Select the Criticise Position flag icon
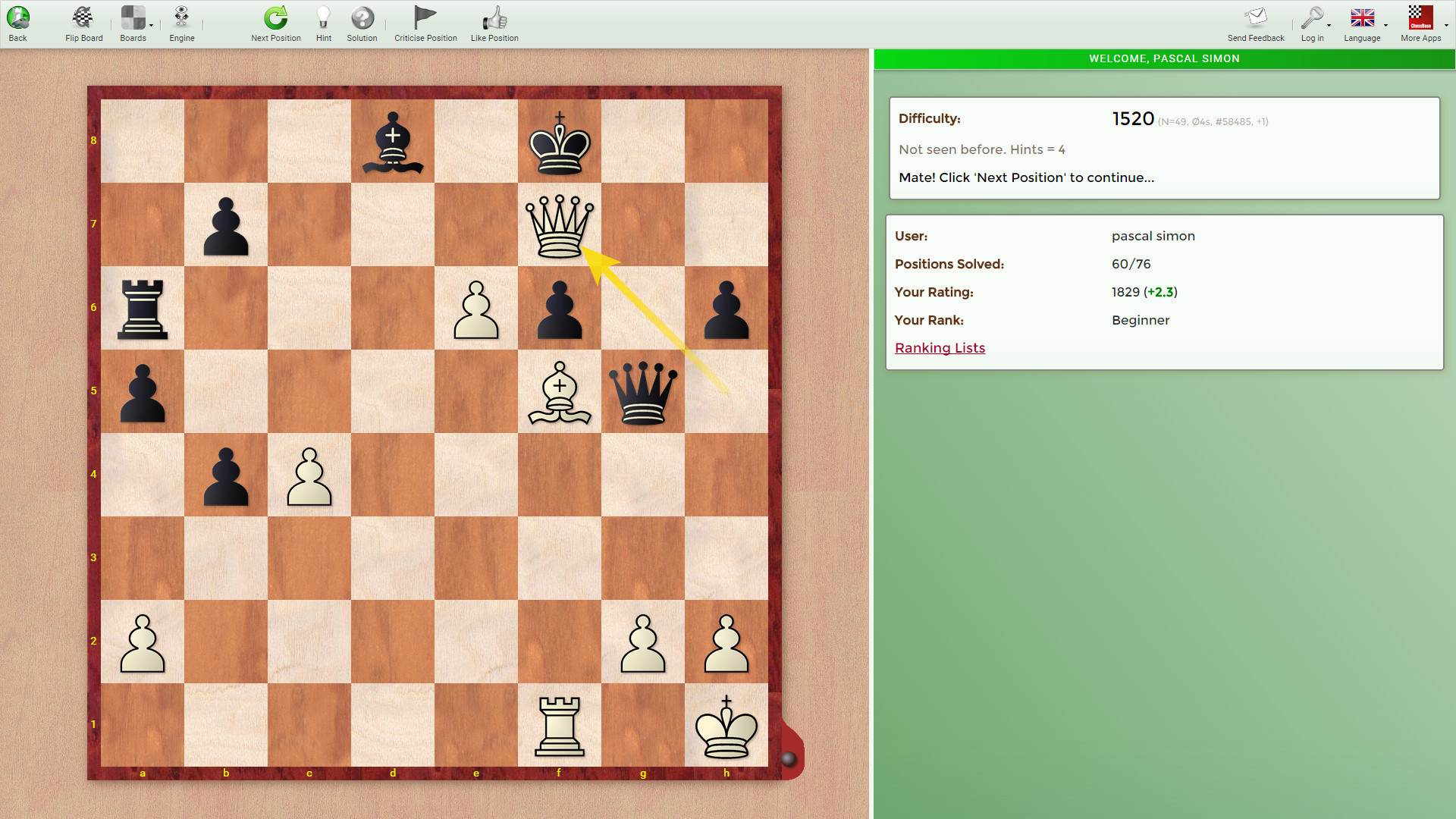The width and height of the screenshot is (1456, 819). 425,17
